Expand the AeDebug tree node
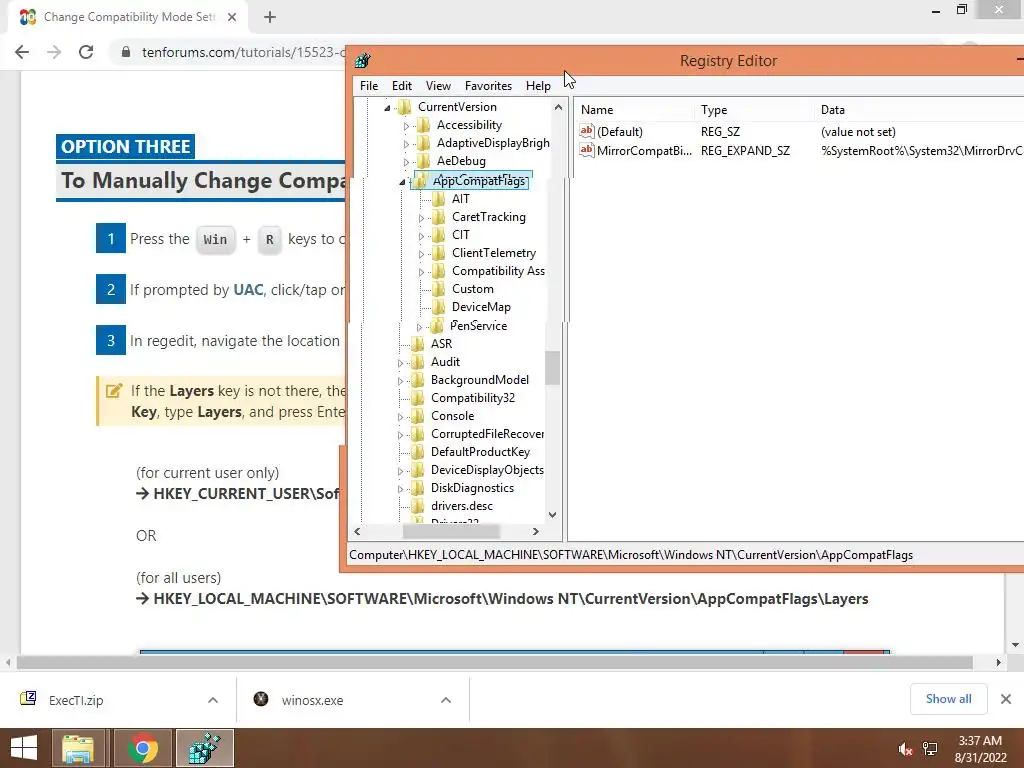This screenshot has height=768, width=1024. [x=406, y=161]
